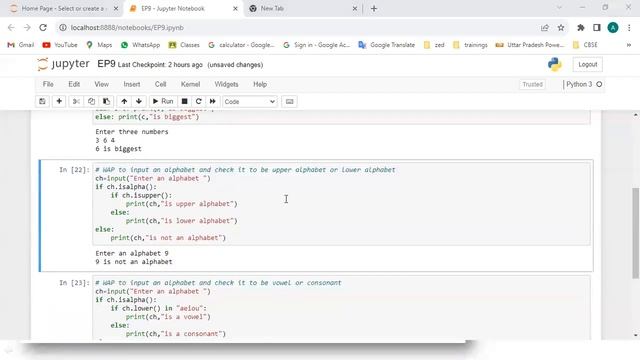Reload the current page
The height and width of the screenshot is (360, 640).
coord(43,28)
